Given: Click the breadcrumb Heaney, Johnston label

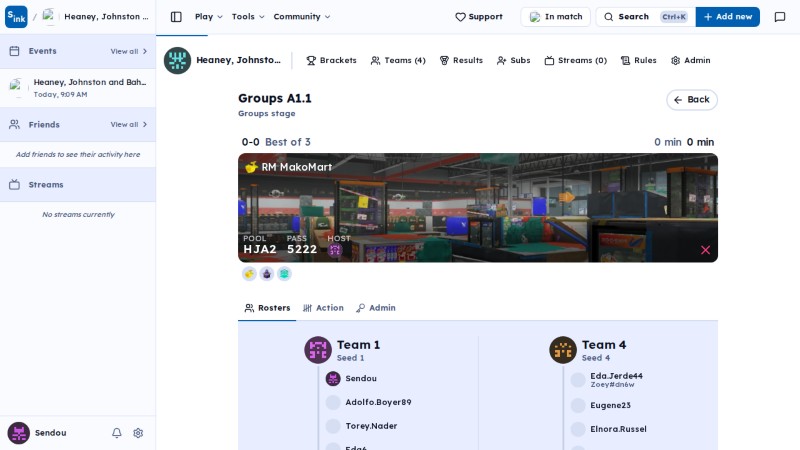Looking at the screenshot, I should 106,17.
